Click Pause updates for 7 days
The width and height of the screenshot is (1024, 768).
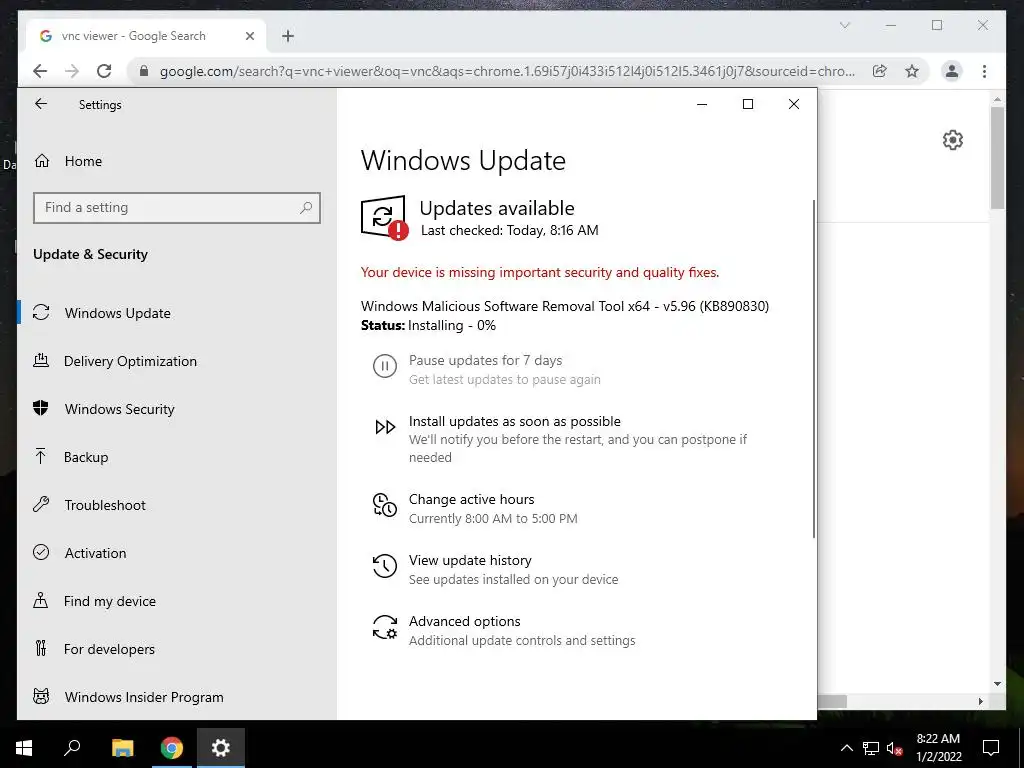pos(485,360)
